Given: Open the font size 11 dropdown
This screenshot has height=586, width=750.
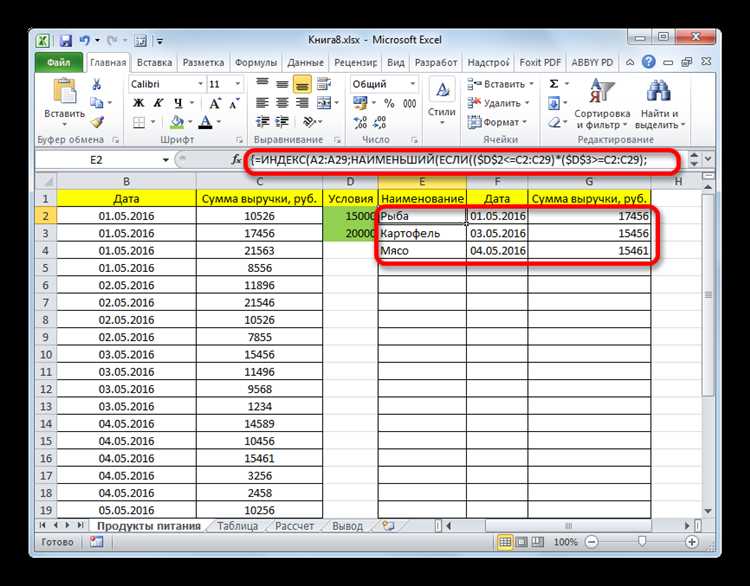Looking at the screenshot, I should 237,84.
